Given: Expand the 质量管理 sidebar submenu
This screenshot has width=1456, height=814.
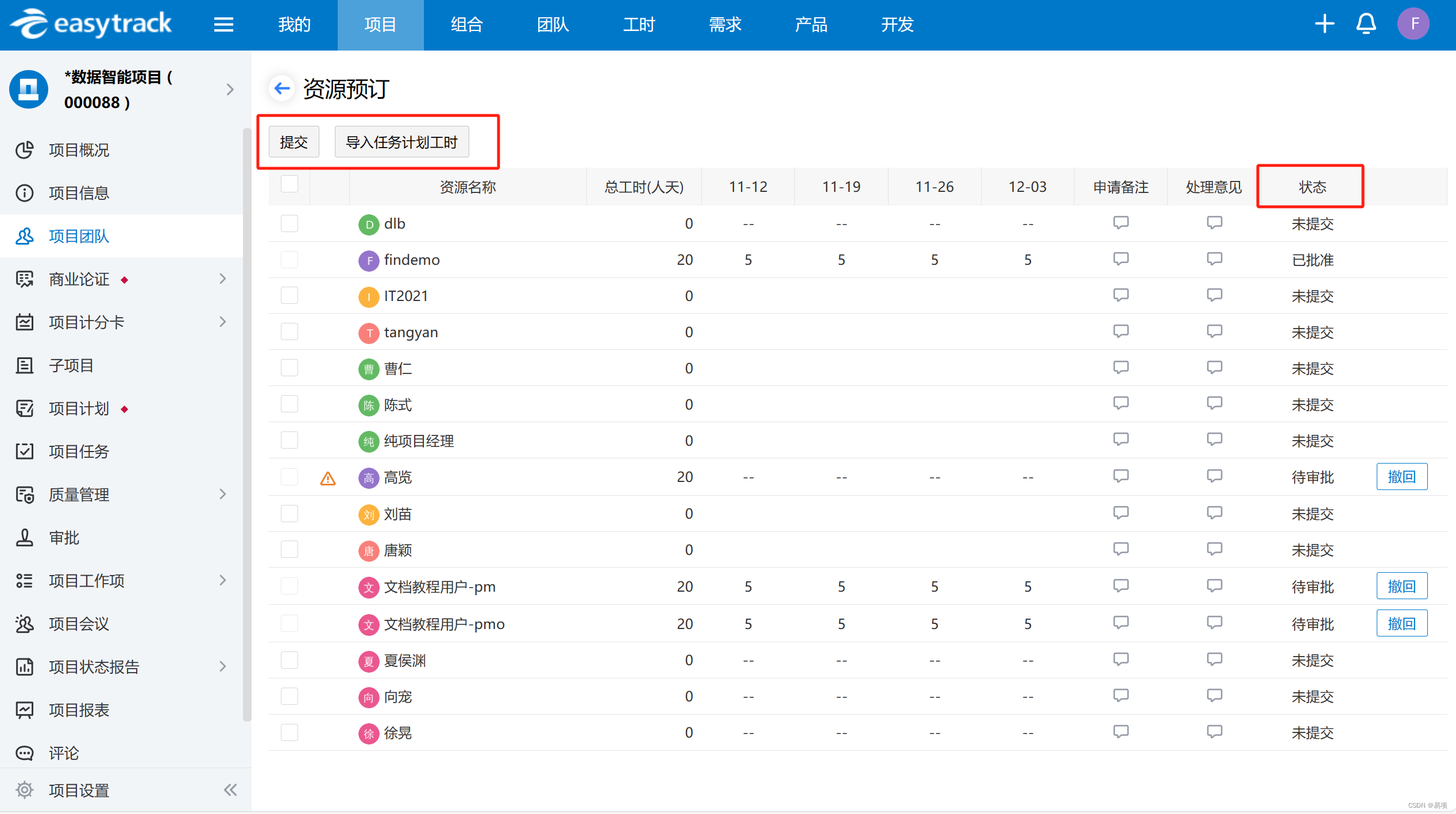Looking at the screenshot, I should [223, 494].
